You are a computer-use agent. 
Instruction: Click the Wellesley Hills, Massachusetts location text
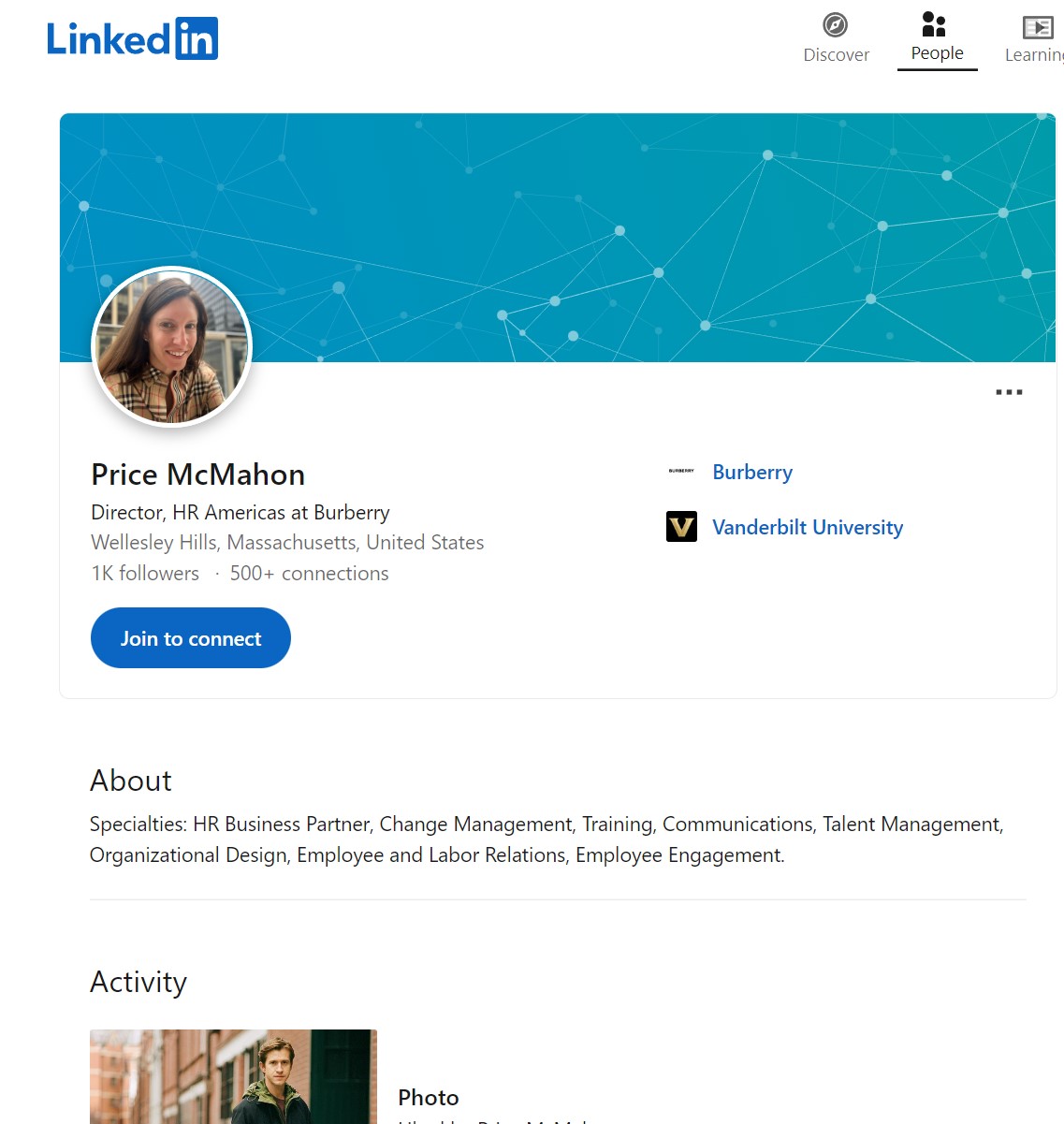click(287, 543)
